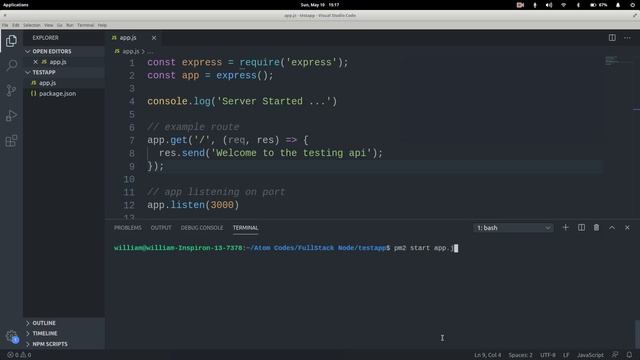This screenshot has width=640, height=360.
Task: Open the Applications menu in top bar
Action: (x=16, y=5)
